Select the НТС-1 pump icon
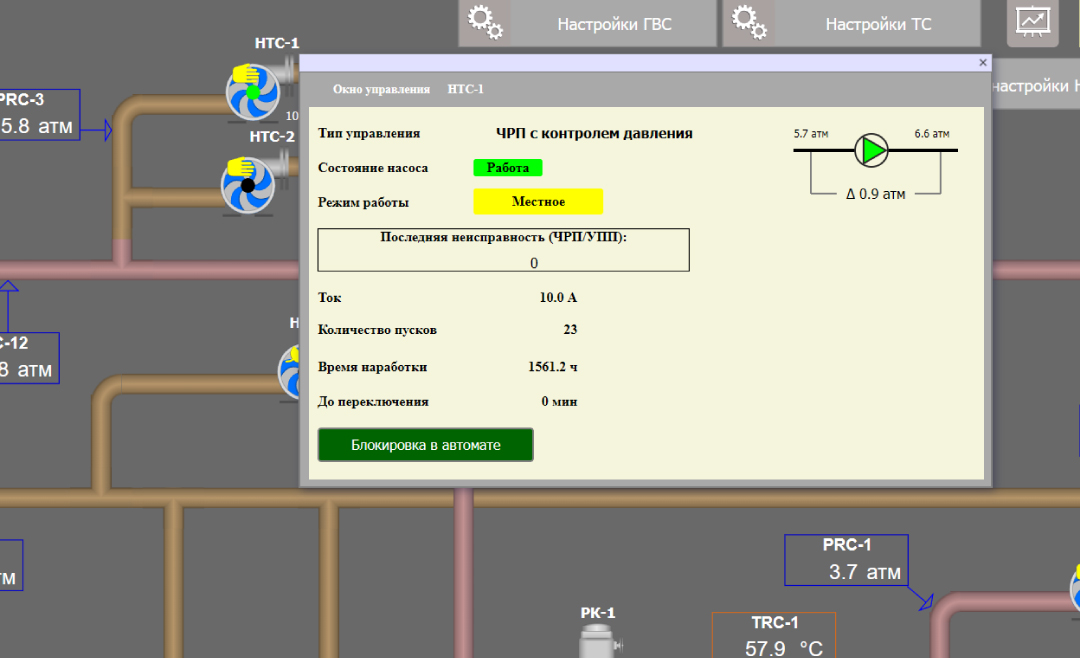Image resolution: width=1080 pixels, height=658 pixels. (x=253, y=93)
